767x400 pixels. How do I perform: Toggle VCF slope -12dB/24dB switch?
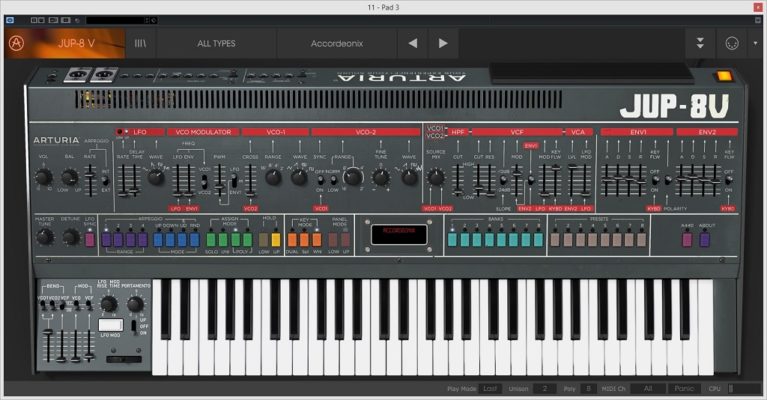(503, 180)
